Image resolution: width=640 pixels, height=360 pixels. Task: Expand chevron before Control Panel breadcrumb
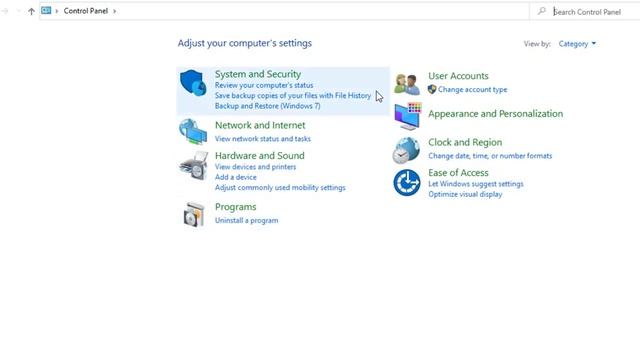coord(57,11)
